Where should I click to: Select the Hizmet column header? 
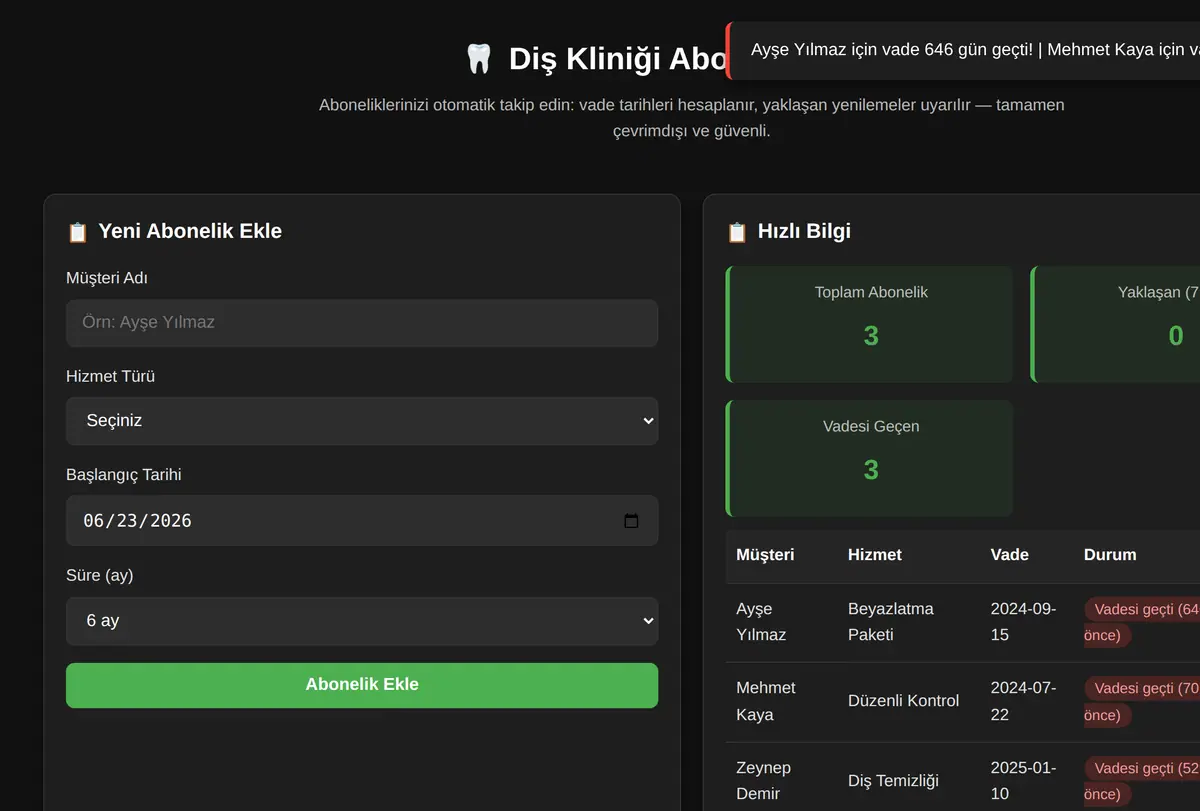(x=875, y=555)
